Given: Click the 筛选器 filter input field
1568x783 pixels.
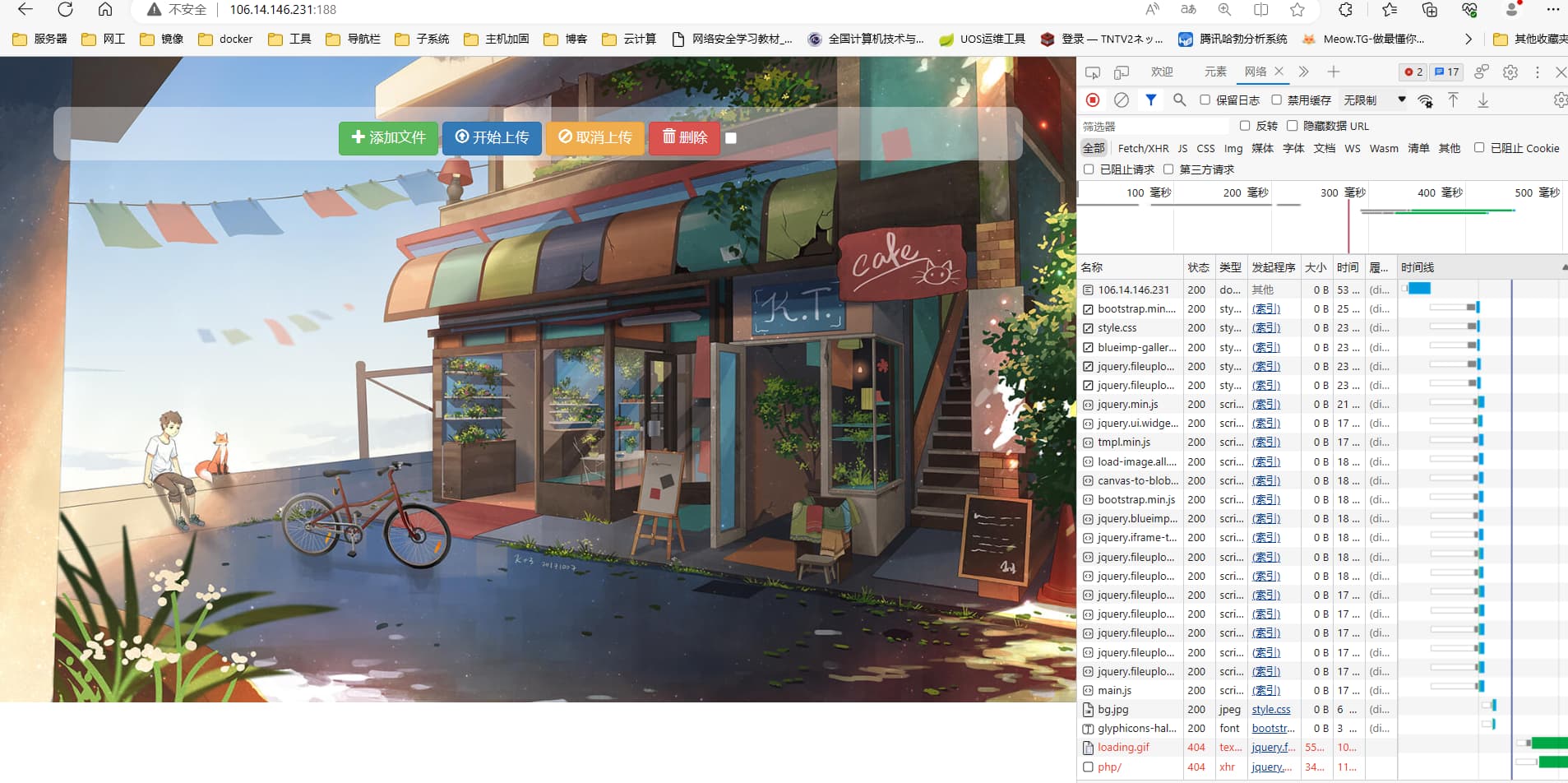Looking at the screenshot, I should point(1154,126).
